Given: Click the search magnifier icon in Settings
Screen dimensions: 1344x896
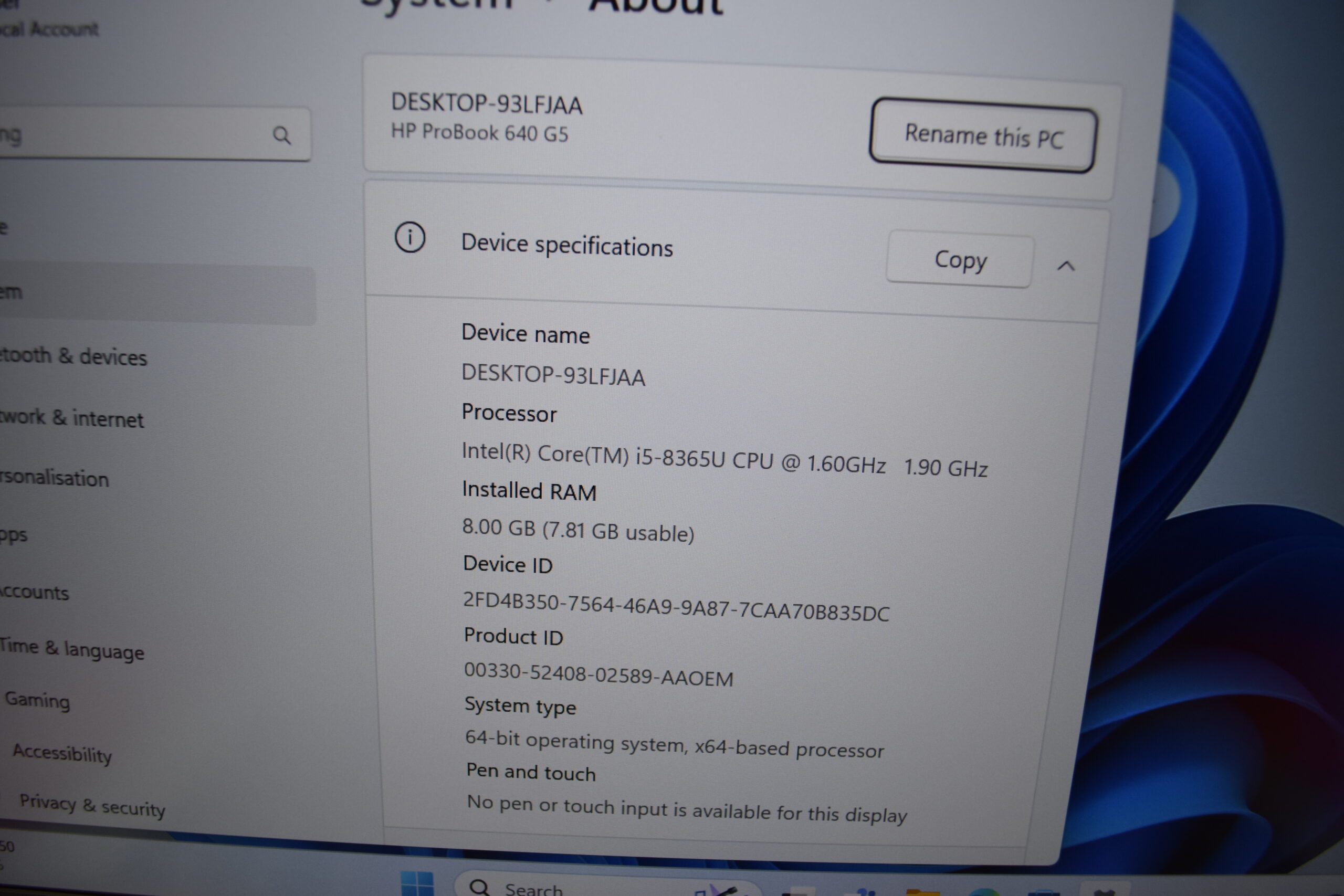Looking at the screenshot, I should (282, 135).
